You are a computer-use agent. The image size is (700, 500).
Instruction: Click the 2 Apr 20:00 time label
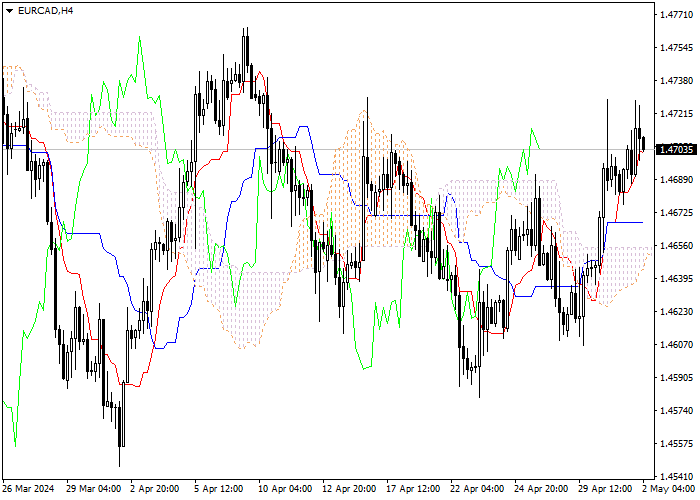point(155,489)
